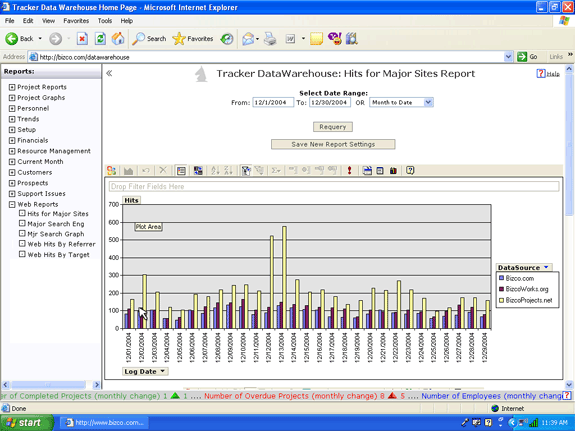Click the browser Stop icon
The width and height of the screenshot is (575, 431).
point(82,39)
